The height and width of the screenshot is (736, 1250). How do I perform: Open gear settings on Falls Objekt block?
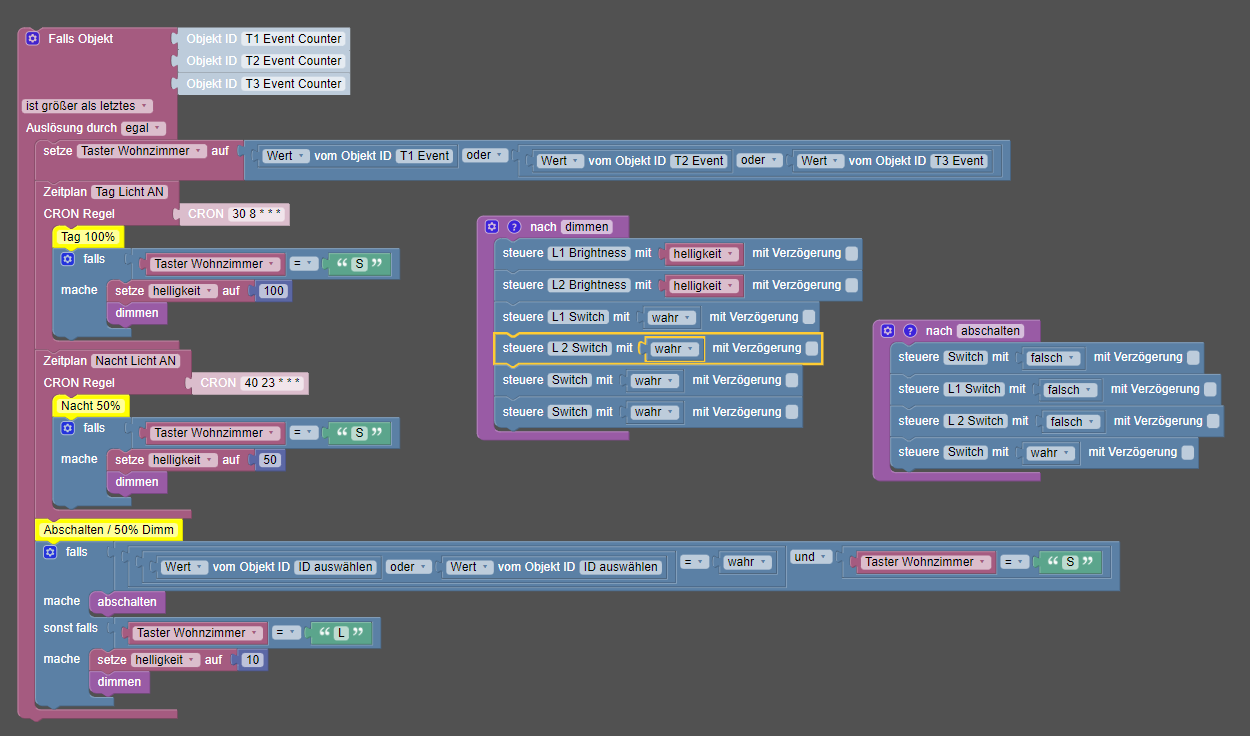click(x=33, y=39)
